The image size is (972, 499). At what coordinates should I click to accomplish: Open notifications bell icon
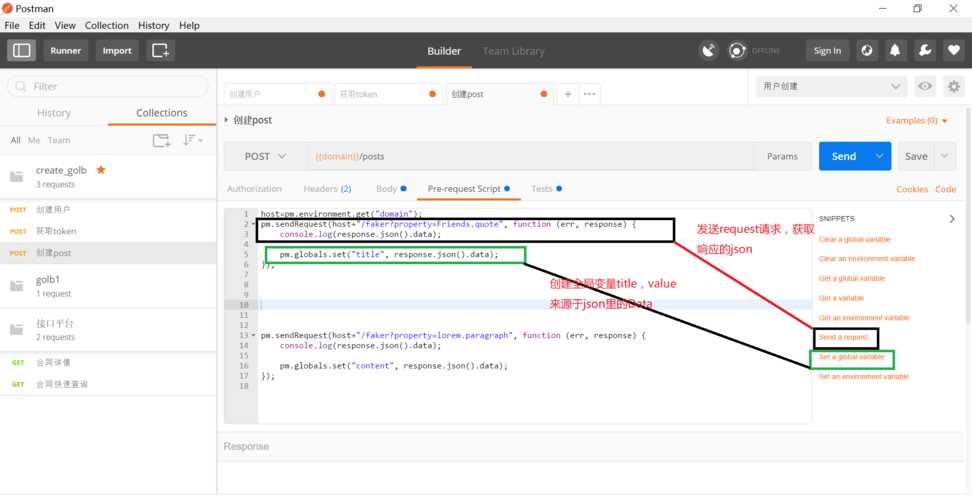point(895,51)
